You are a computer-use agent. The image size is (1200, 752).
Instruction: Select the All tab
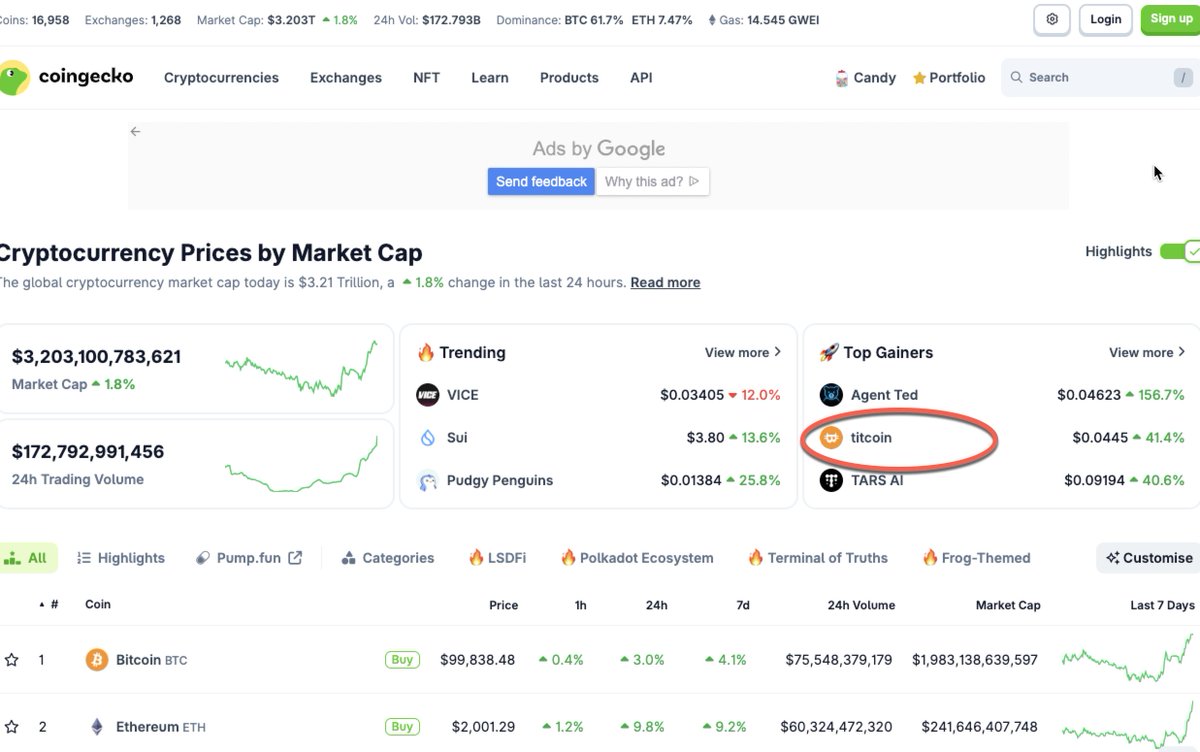pyautogui.click(x=27, y=558)
